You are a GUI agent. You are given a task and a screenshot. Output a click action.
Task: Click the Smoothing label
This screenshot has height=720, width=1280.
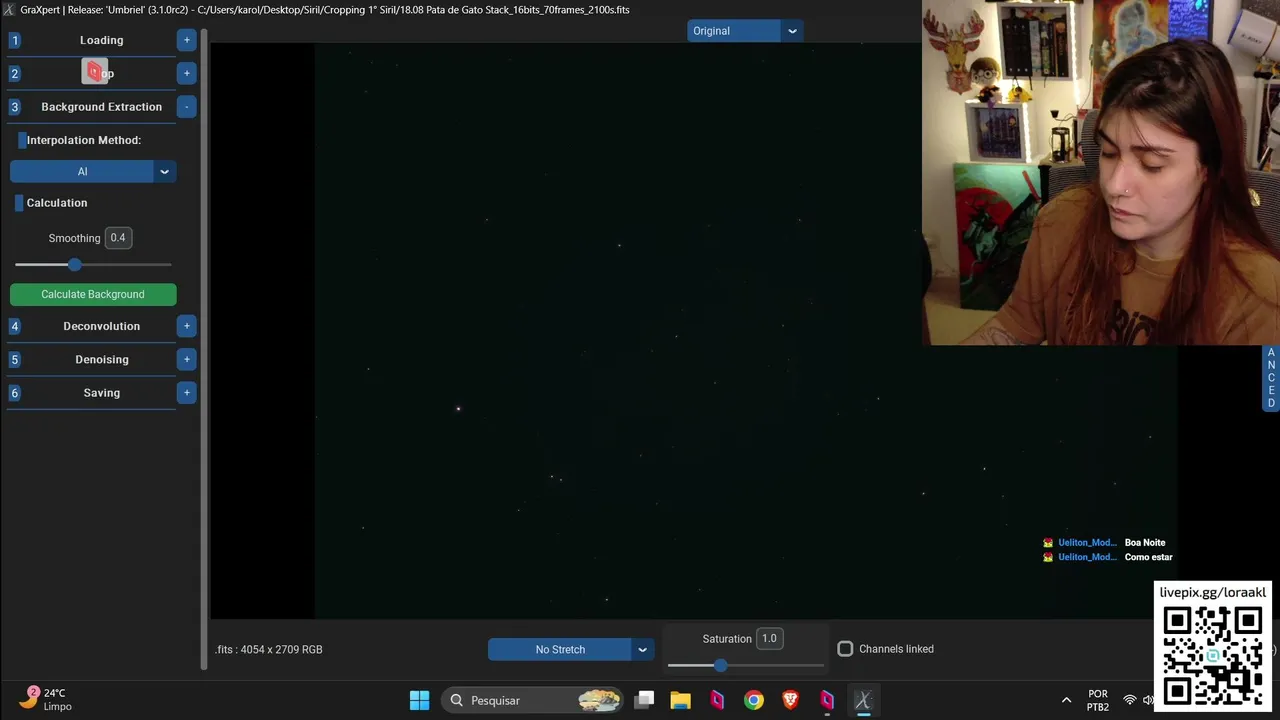tap(74, 238)
